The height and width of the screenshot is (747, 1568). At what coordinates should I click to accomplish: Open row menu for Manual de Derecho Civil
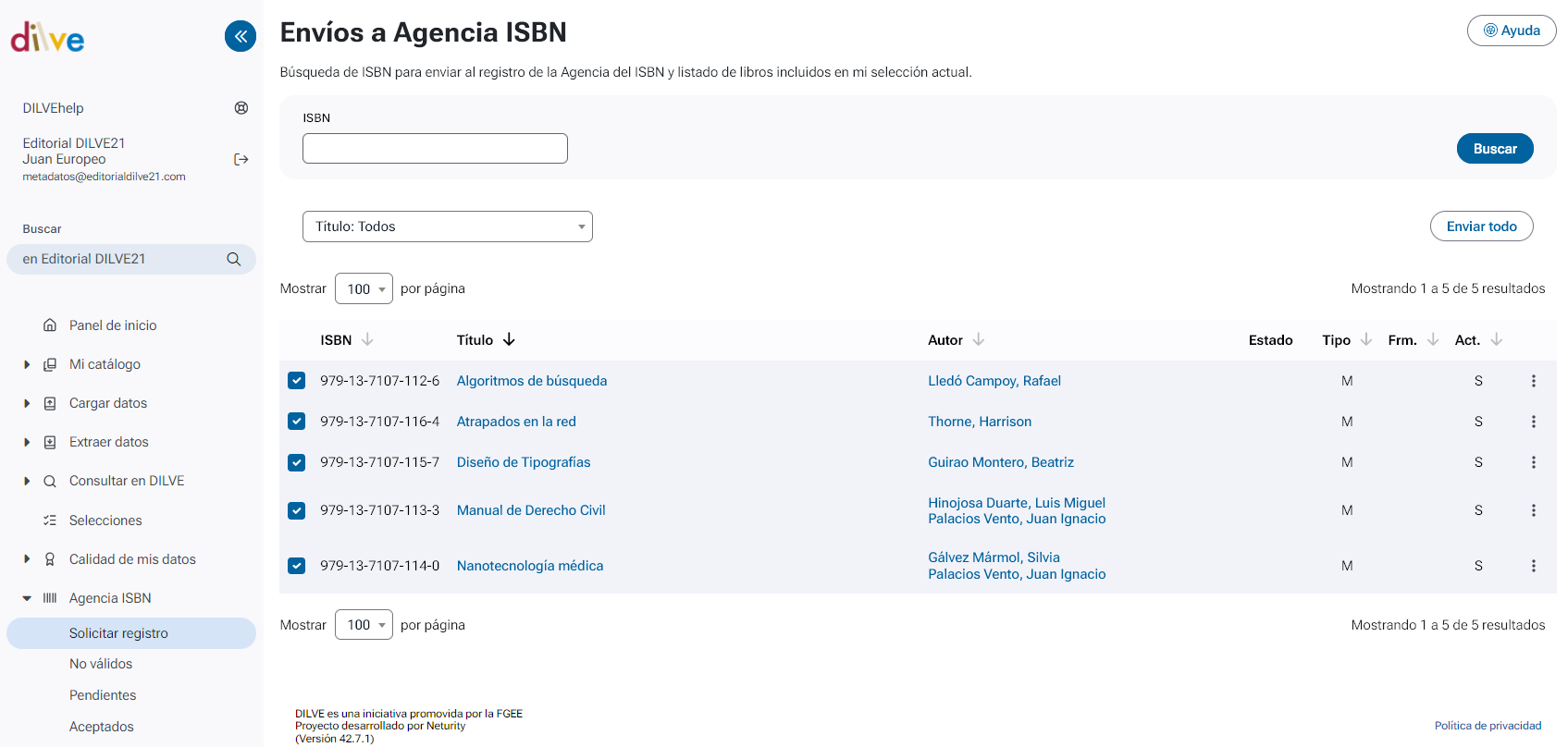[1534, 510]
